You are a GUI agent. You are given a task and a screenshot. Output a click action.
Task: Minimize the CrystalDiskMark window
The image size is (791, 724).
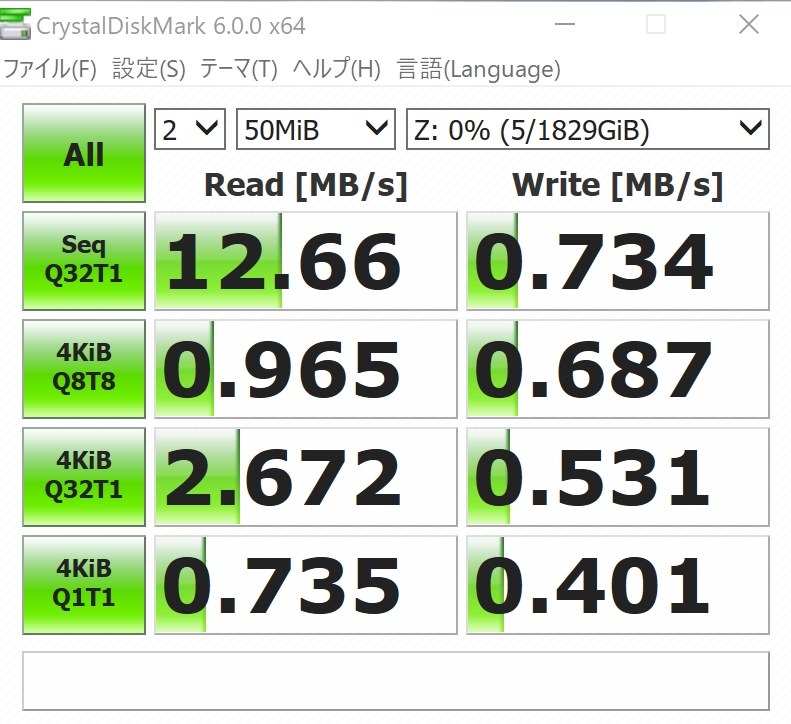point(564,24)
